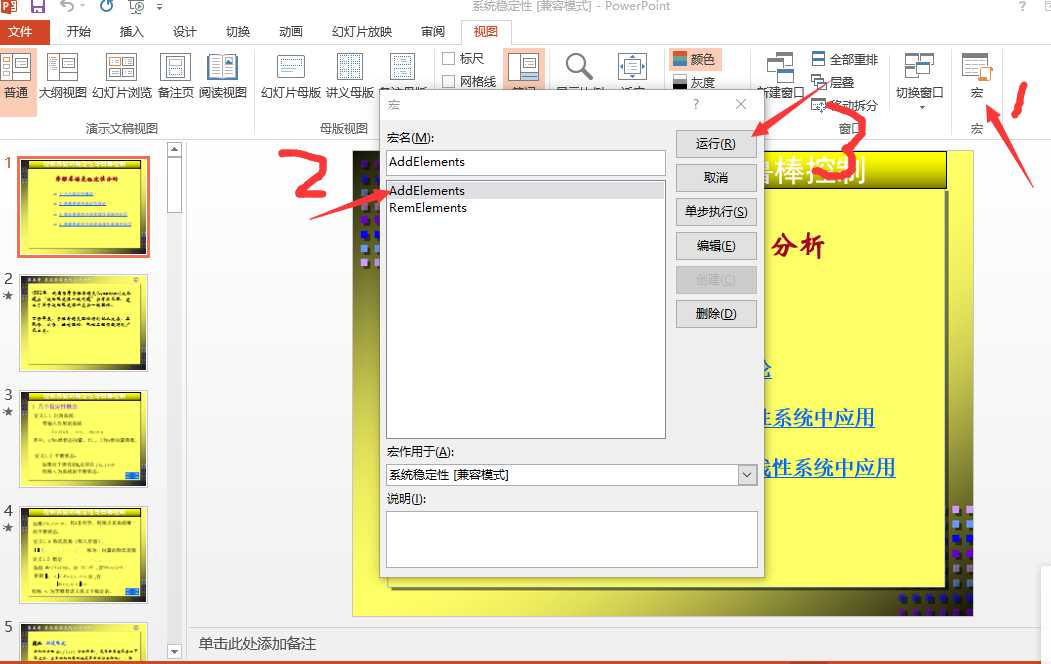
Task: Switch to the 审阅 tab
Action: pos(433,31)
